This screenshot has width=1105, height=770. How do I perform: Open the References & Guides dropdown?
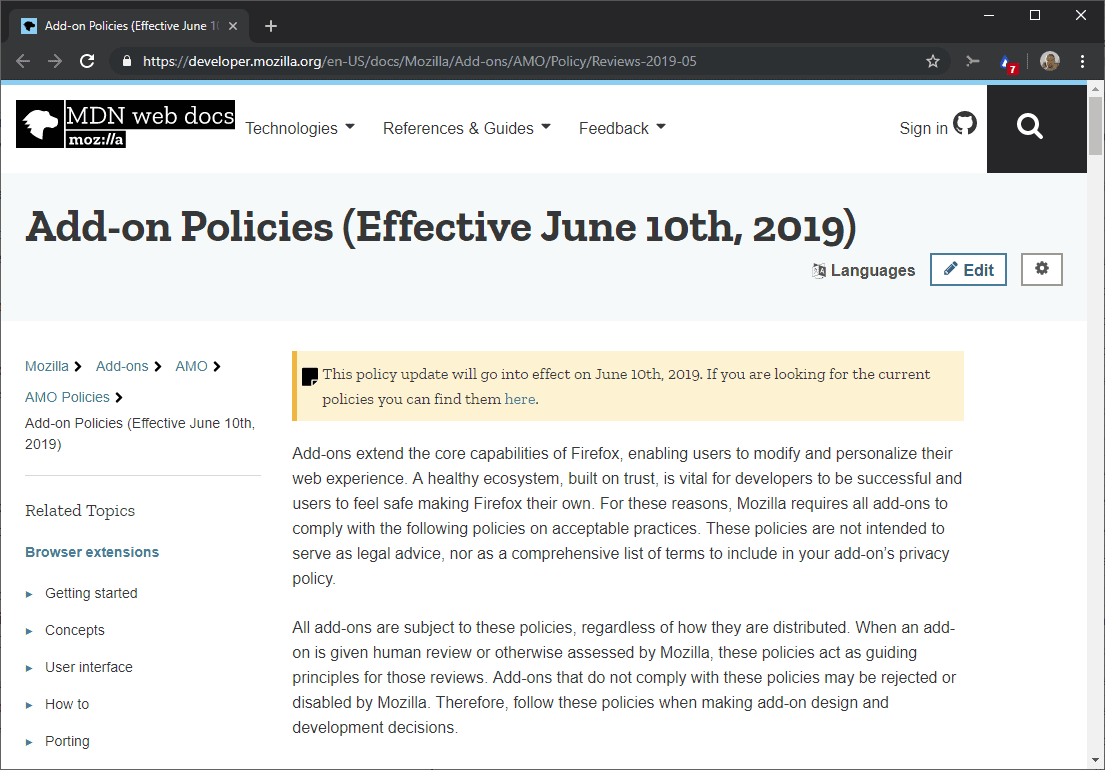click(466, 128)
